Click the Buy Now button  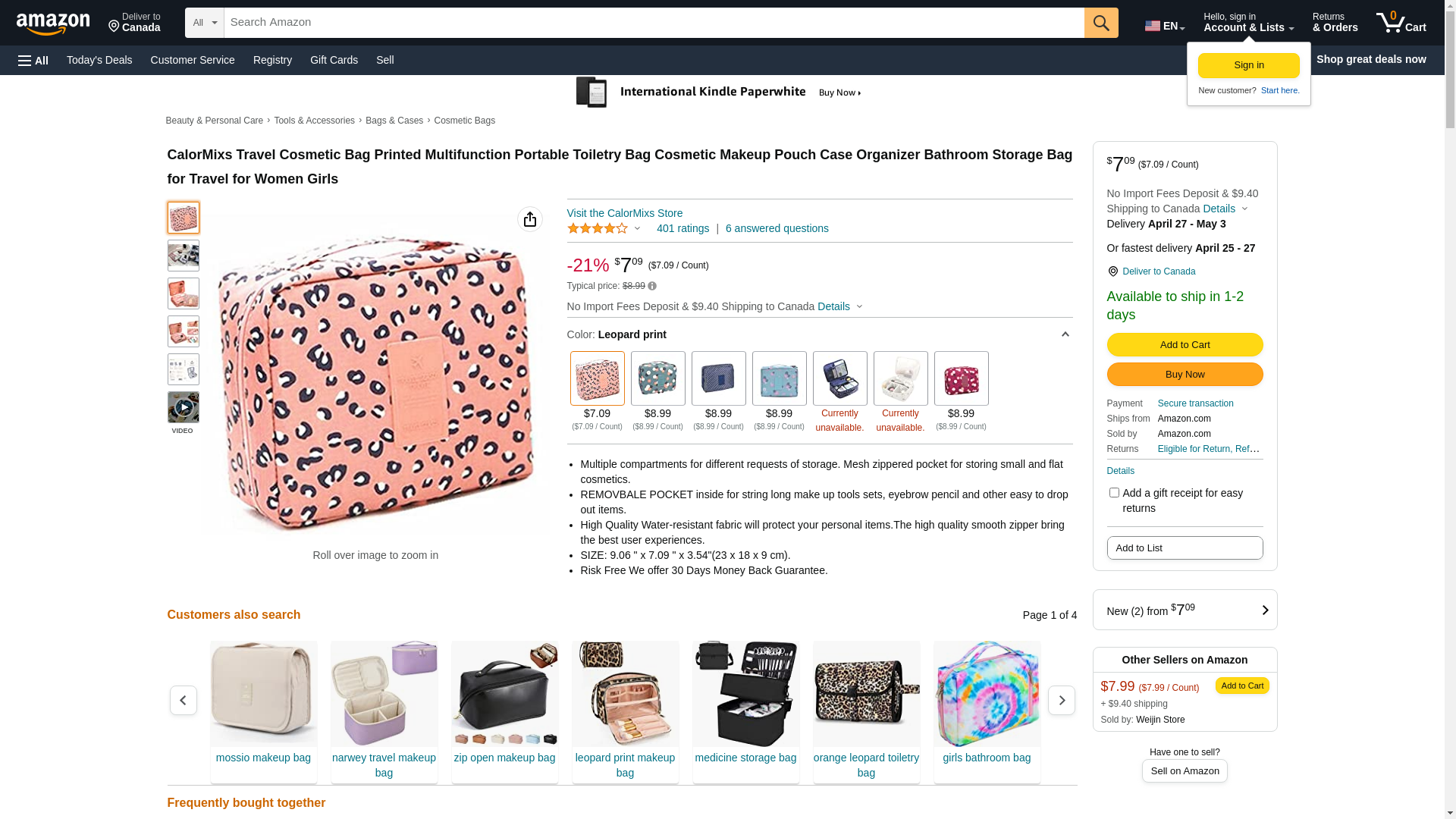(1185, 375)
